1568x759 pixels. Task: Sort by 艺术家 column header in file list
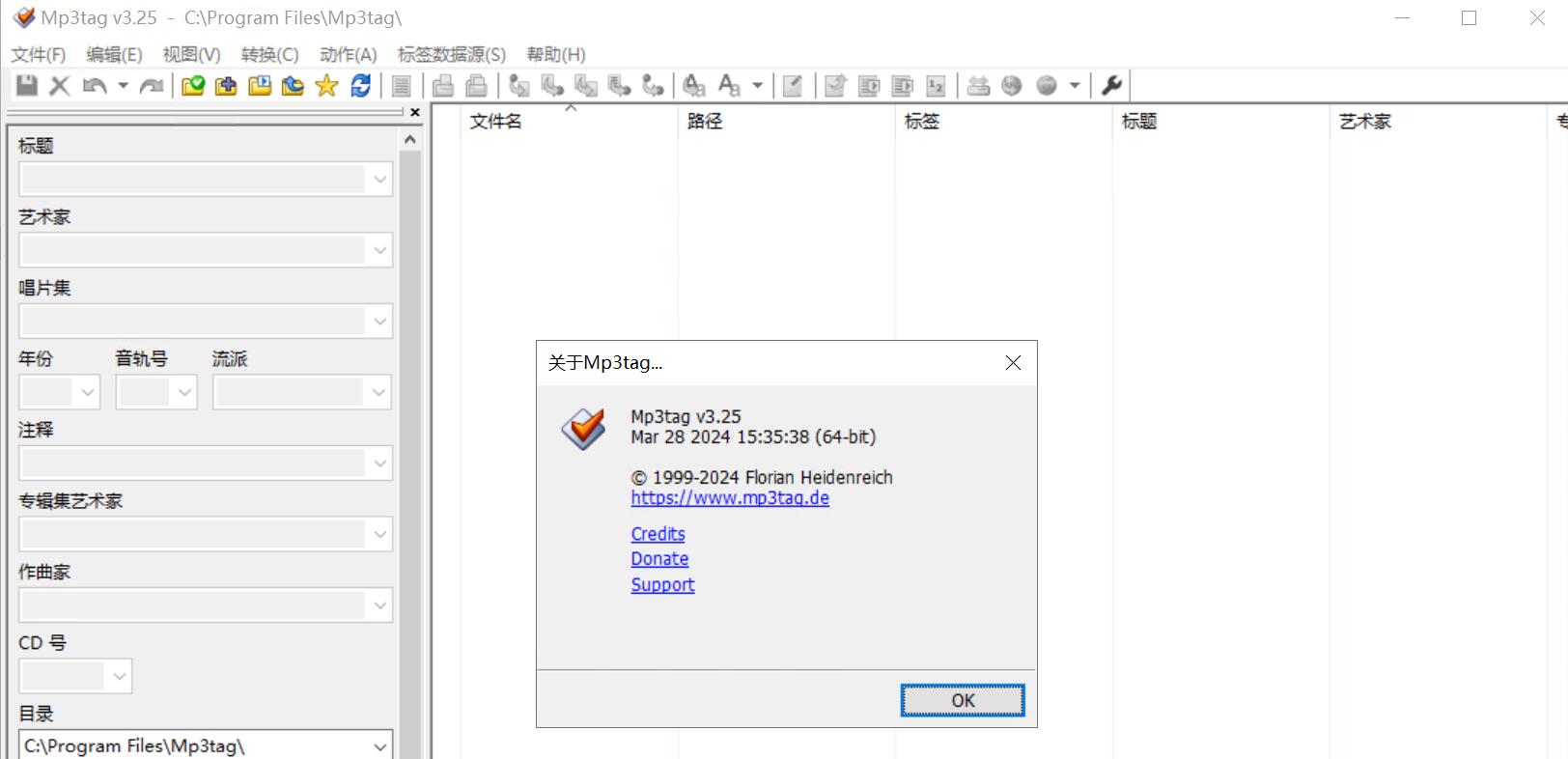(x=1438, y=122)
